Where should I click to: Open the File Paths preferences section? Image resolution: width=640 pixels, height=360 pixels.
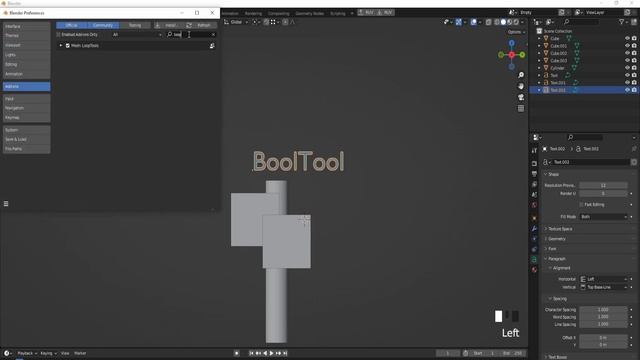click(x=27, y=149)
